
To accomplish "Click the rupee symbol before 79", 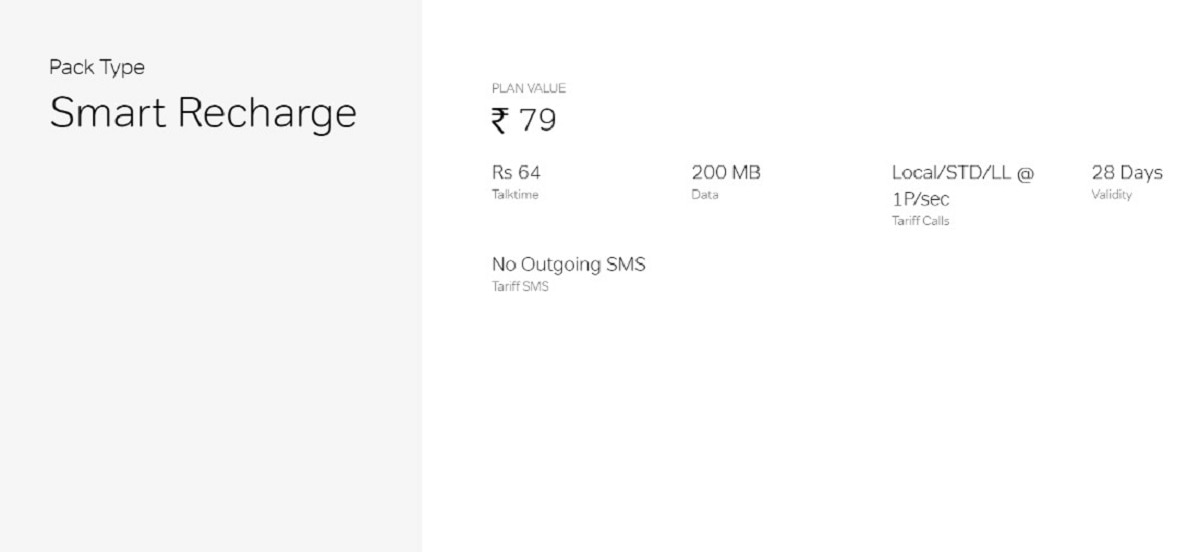I will [x=500, y=121].
